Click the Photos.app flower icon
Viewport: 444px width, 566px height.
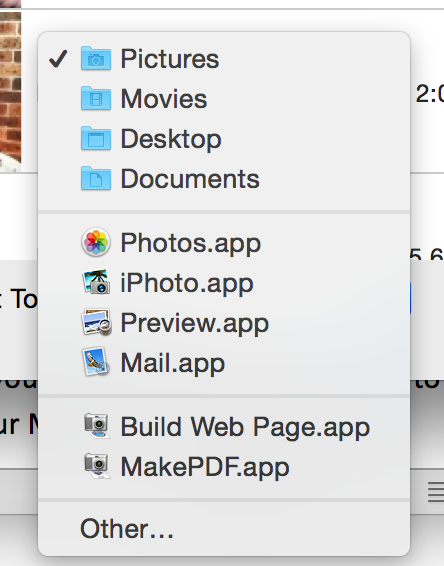pos(96,242)
